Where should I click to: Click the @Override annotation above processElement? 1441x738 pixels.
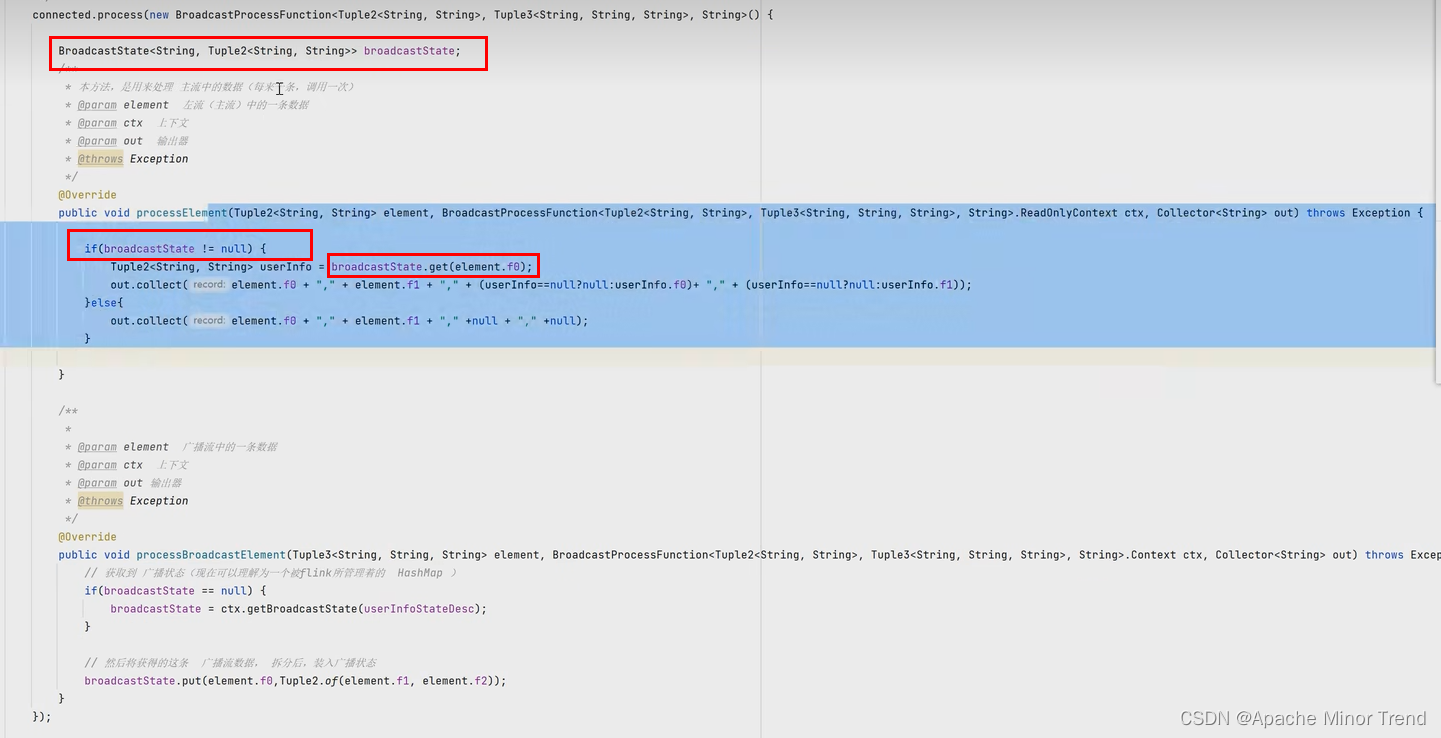pos(86,194)
